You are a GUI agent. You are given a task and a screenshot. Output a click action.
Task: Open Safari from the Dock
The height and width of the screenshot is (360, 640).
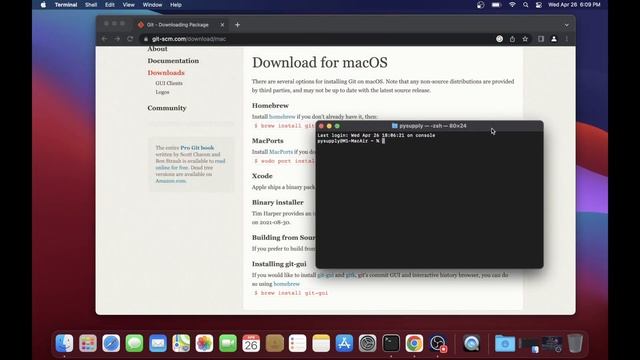click(111, 343)
